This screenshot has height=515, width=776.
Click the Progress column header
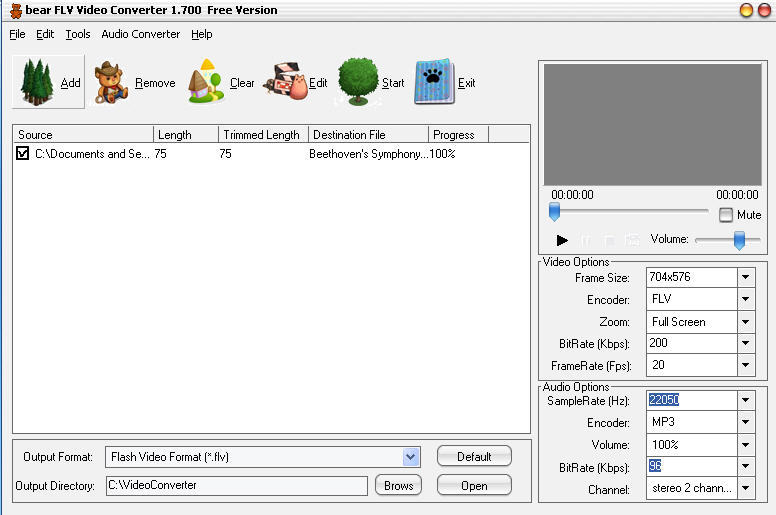point(458,135)
